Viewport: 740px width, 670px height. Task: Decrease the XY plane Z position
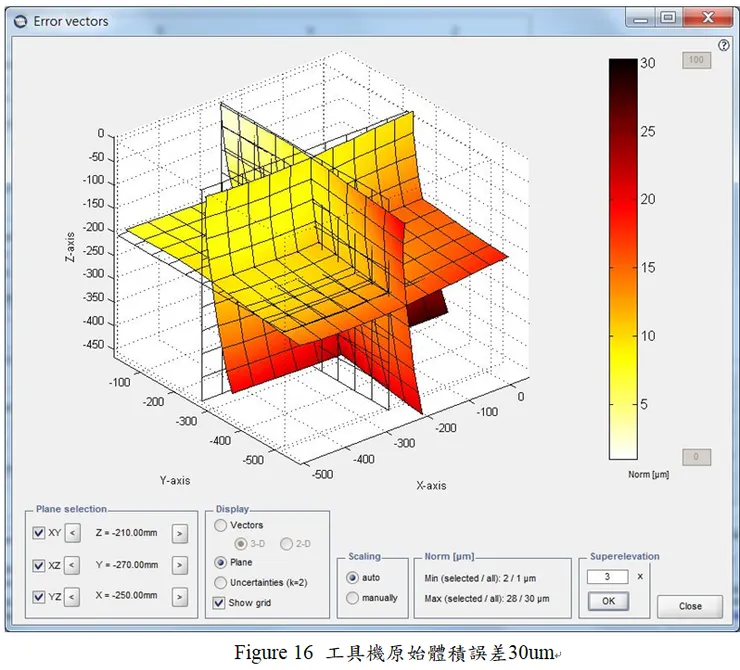72,533
